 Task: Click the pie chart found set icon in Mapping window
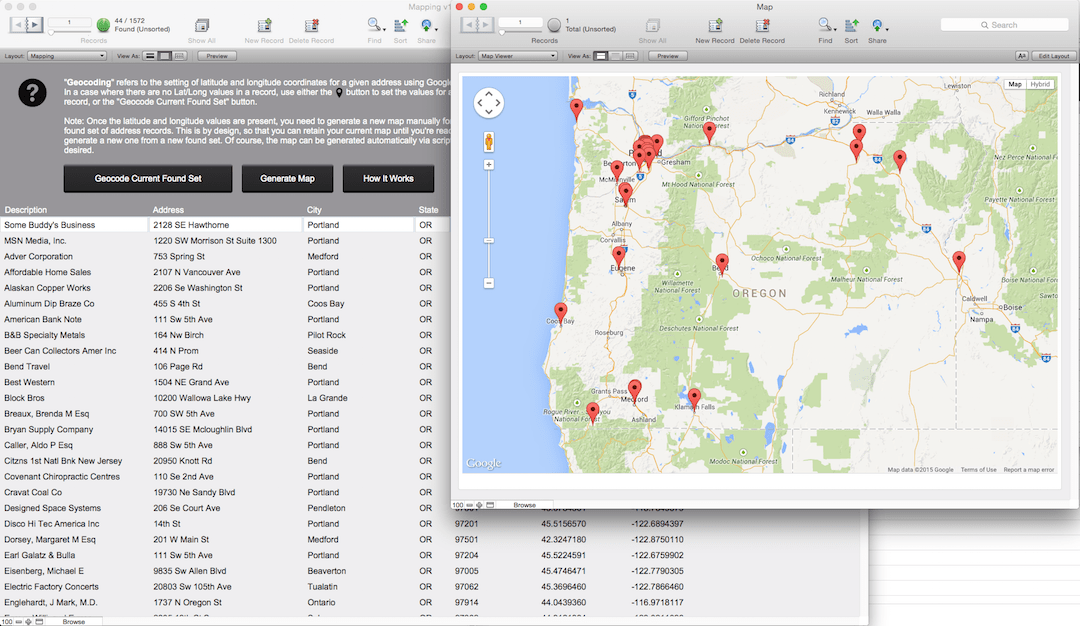click(102, 25)
